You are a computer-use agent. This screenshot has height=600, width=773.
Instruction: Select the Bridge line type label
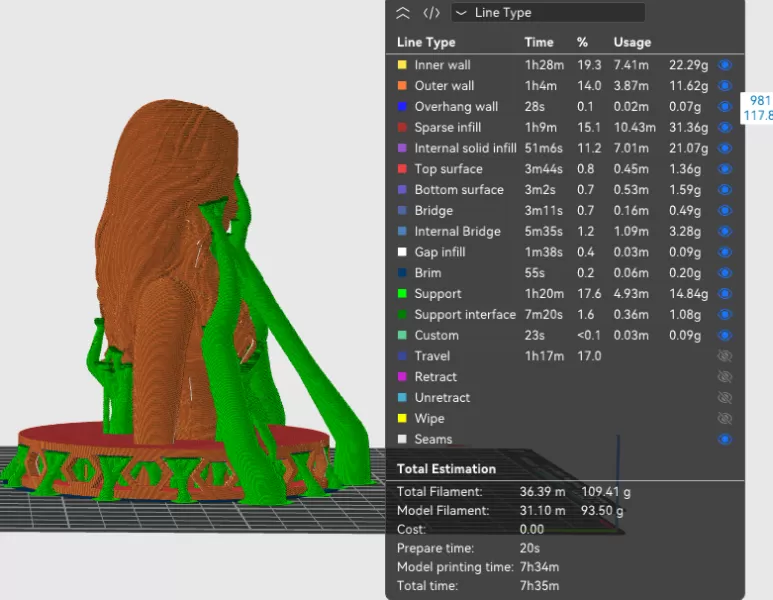point(433,211)
